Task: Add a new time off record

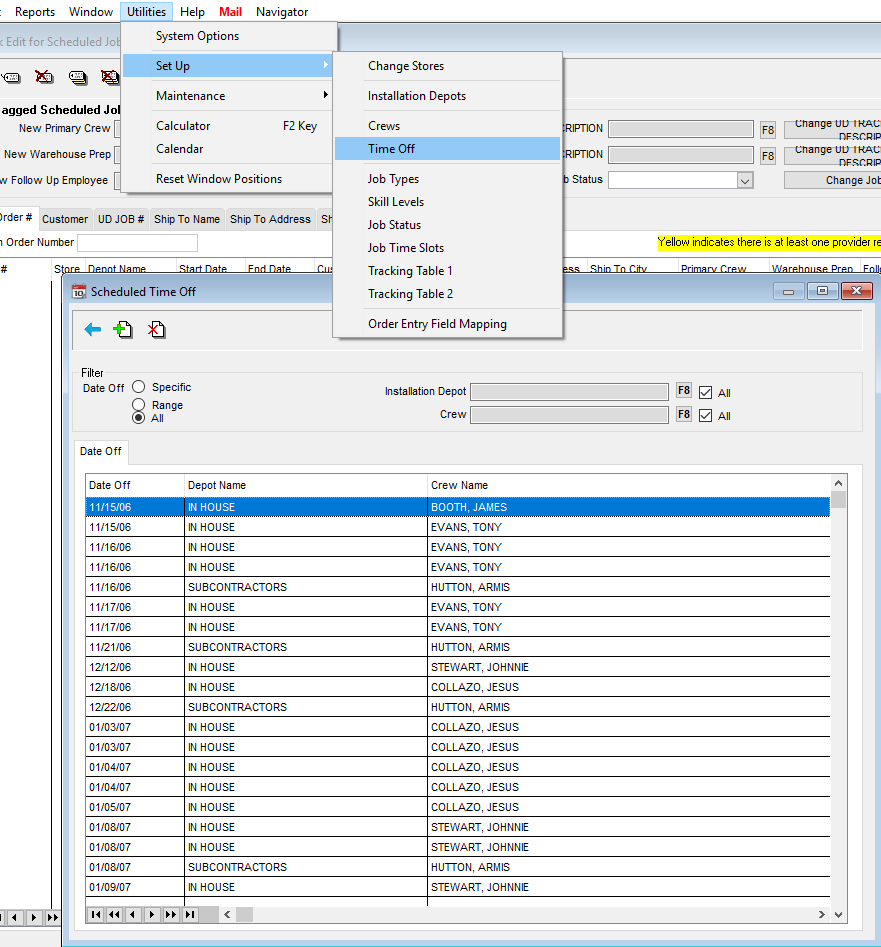Action: click(x=122, y=329)
